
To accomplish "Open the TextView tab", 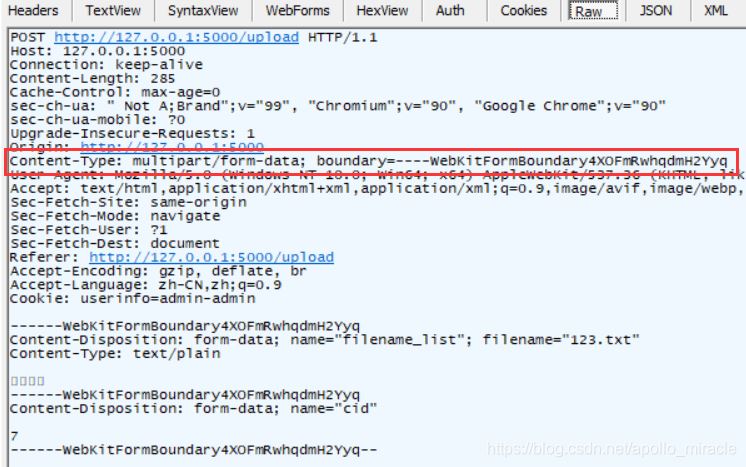I will tap(113, 10).
